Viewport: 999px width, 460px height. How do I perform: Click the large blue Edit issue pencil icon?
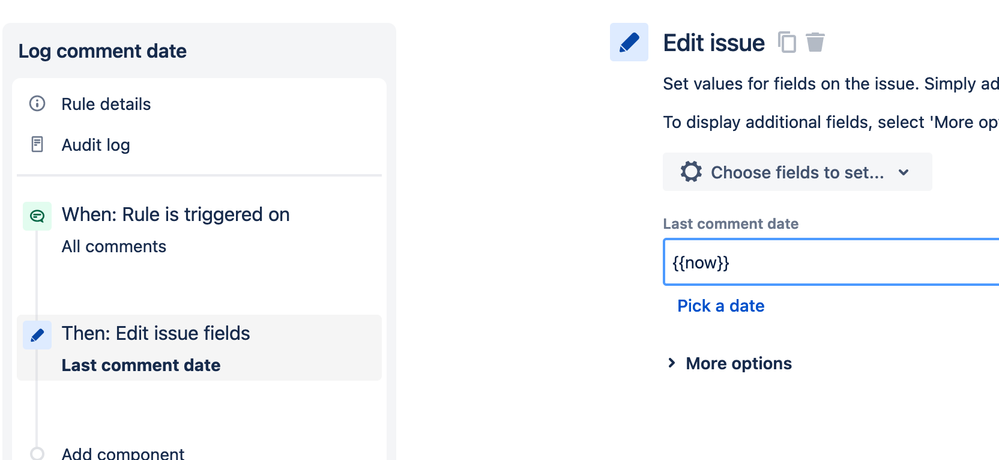pyautogui.click(x=629, y=42)
